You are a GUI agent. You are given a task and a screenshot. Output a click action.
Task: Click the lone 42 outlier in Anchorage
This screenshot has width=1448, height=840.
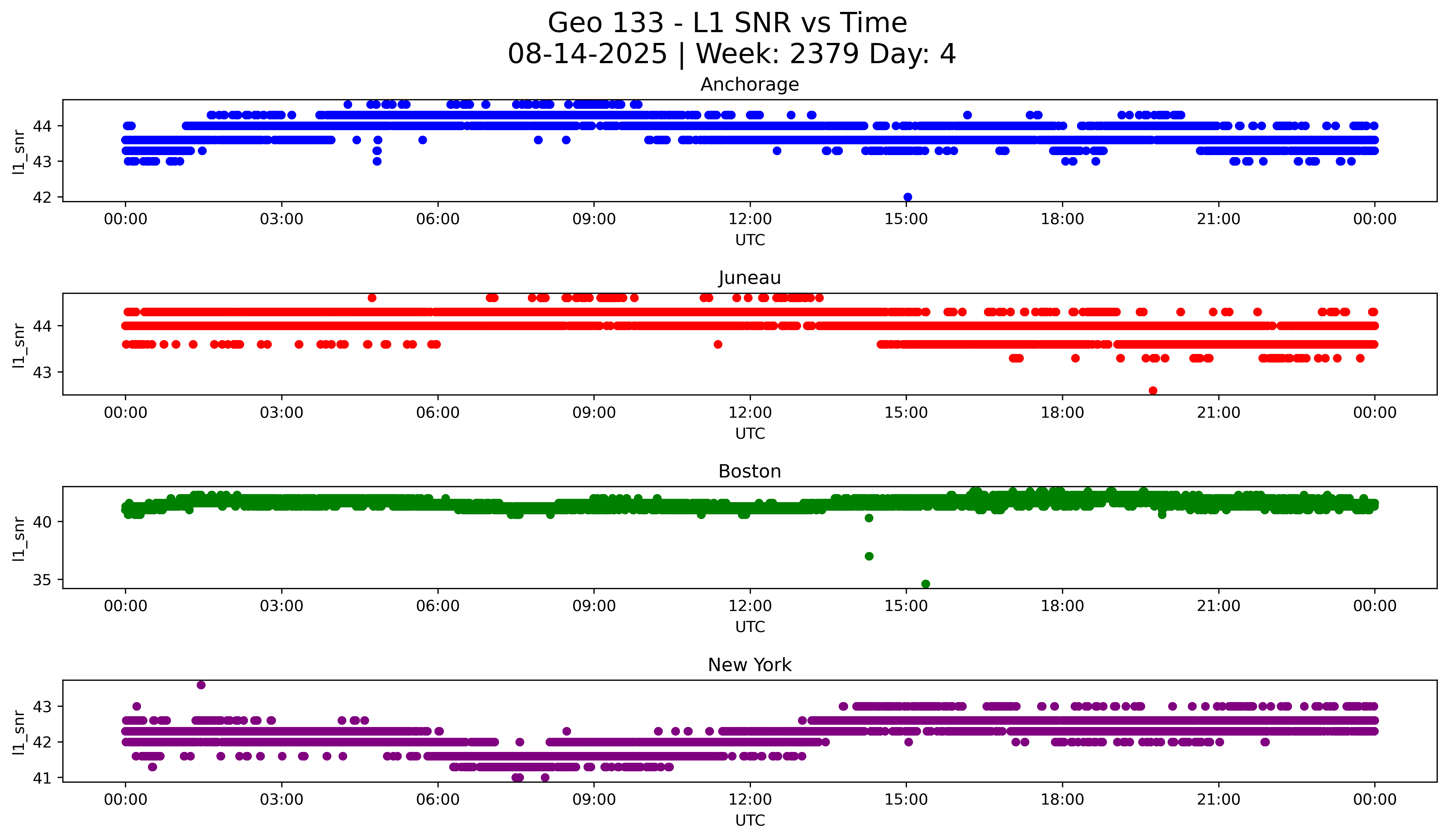point(908,197)
